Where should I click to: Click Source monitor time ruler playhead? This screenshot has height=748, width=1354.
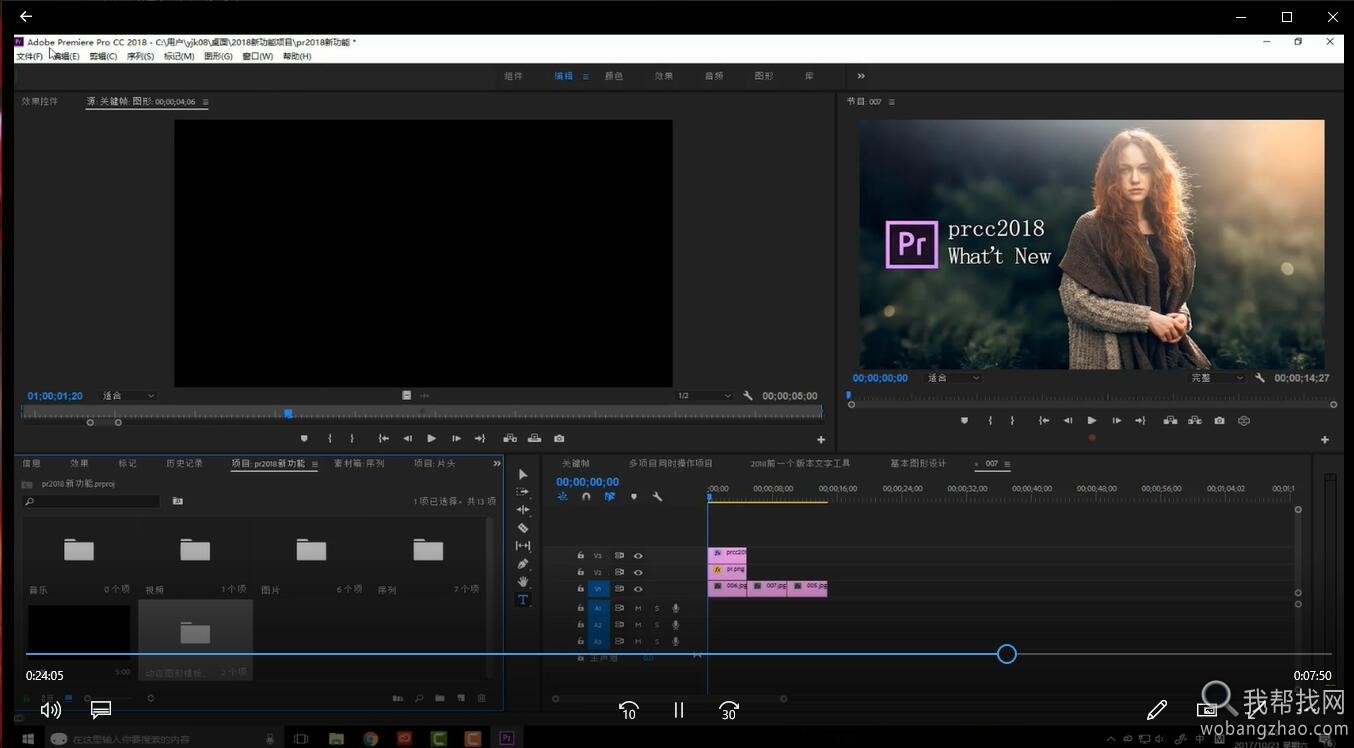click(x=288, y=413)
